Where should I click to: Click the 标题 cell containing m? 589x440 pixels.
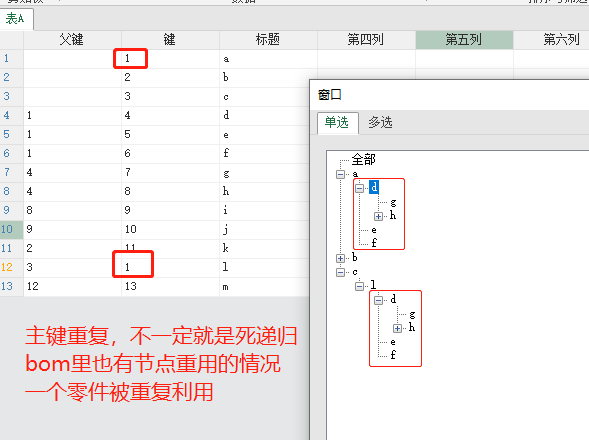pos(268,286)
